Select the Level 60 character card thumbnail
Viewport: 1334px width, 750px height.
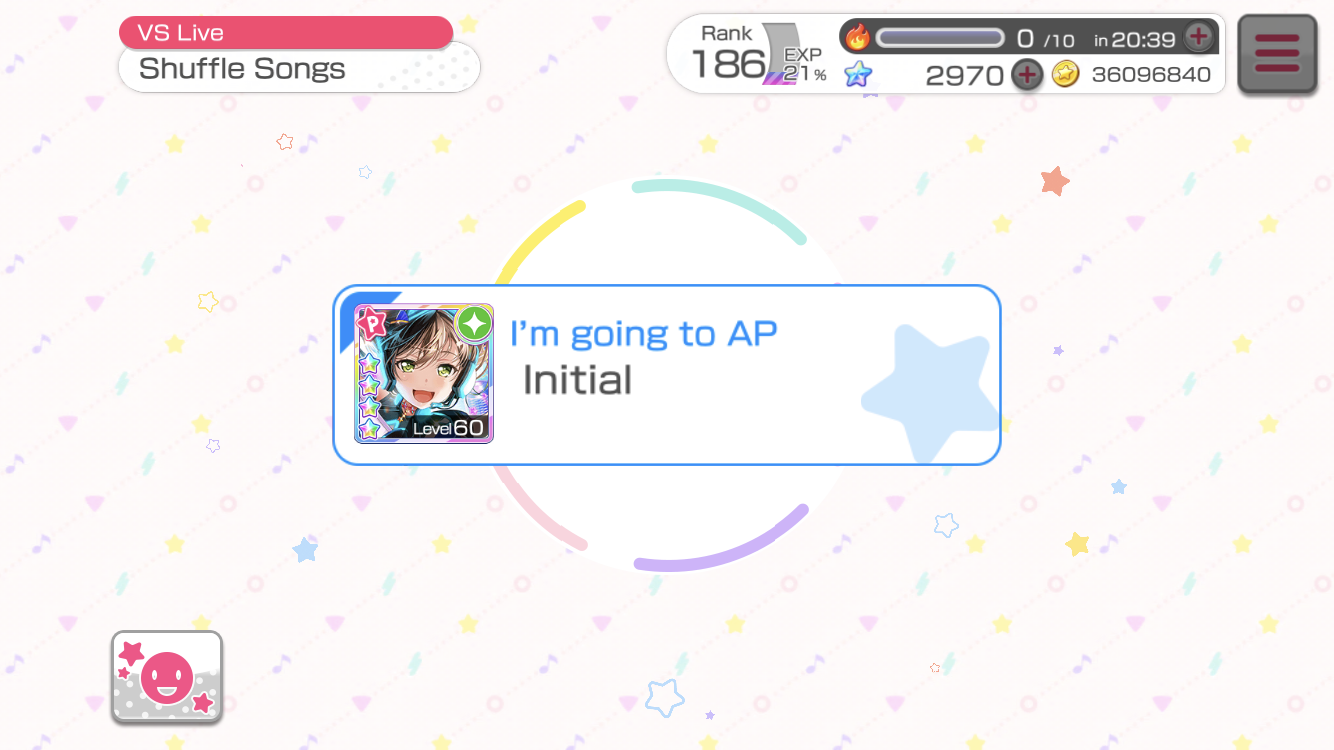click(424, 374)
